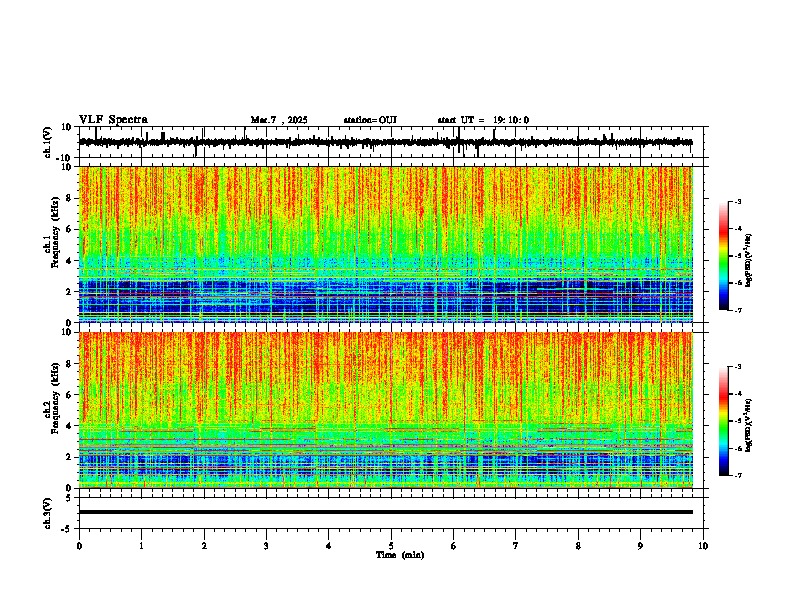Image resolution: width=792 pixels, height=612 pixels.
Task: Click time axis tick label '3'
Action: tap(266, 546)
